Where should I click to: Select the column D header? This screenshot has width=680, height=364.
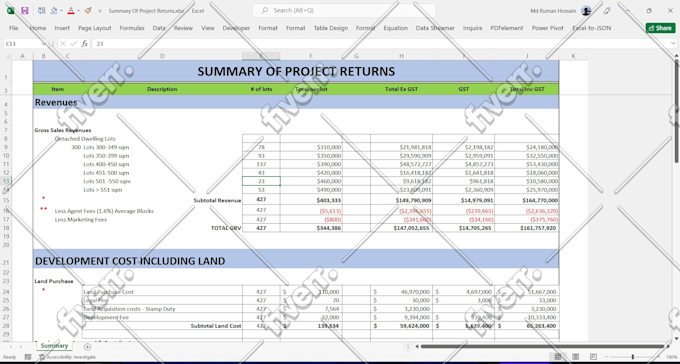point(162,56)
